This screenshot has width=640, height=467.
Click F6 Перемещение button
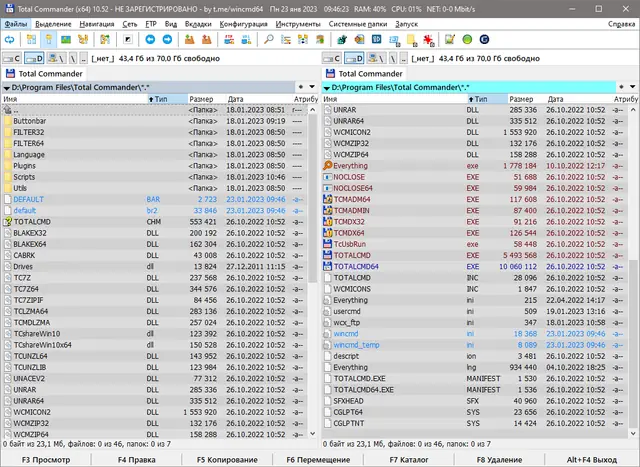(x=318, y=460)
